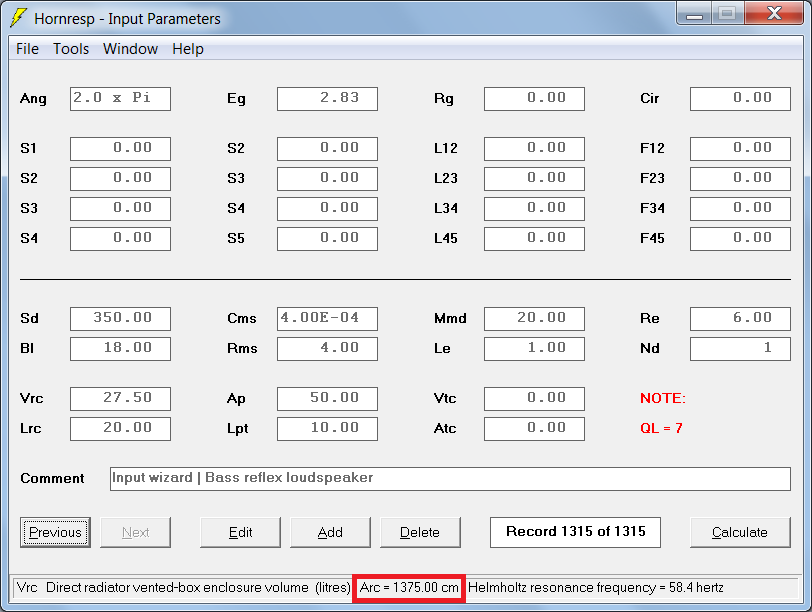Select the Nd field showing 1

coord(741,349)
